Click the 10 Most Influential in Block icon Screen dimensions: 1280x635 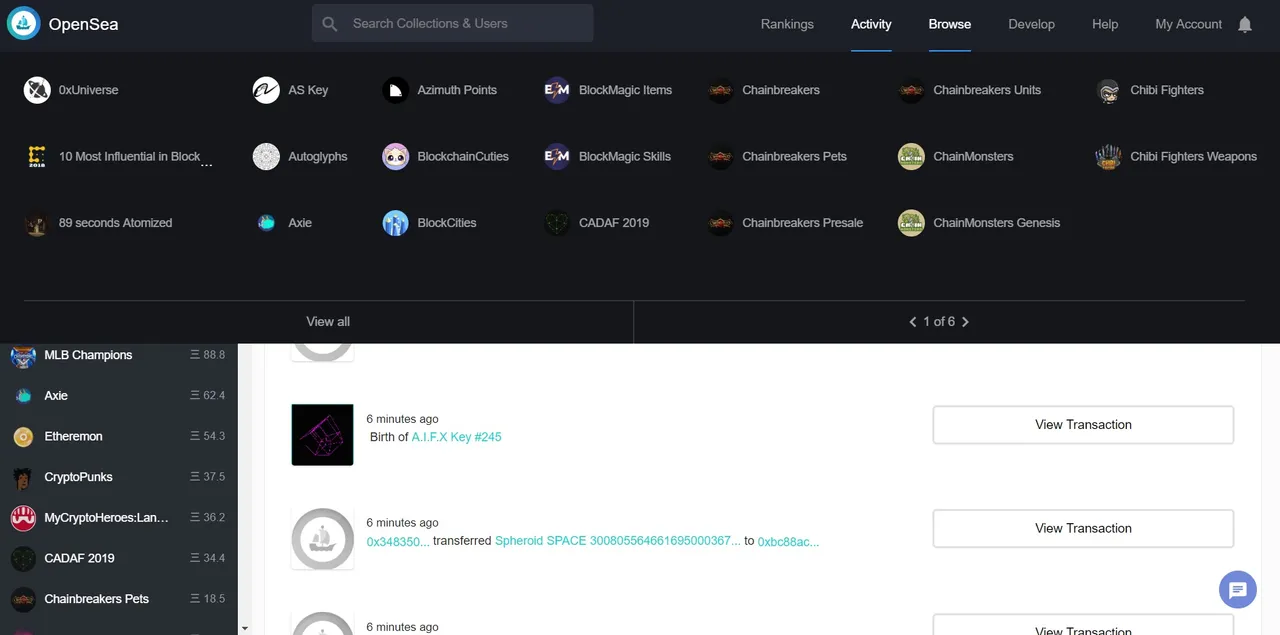37,157
